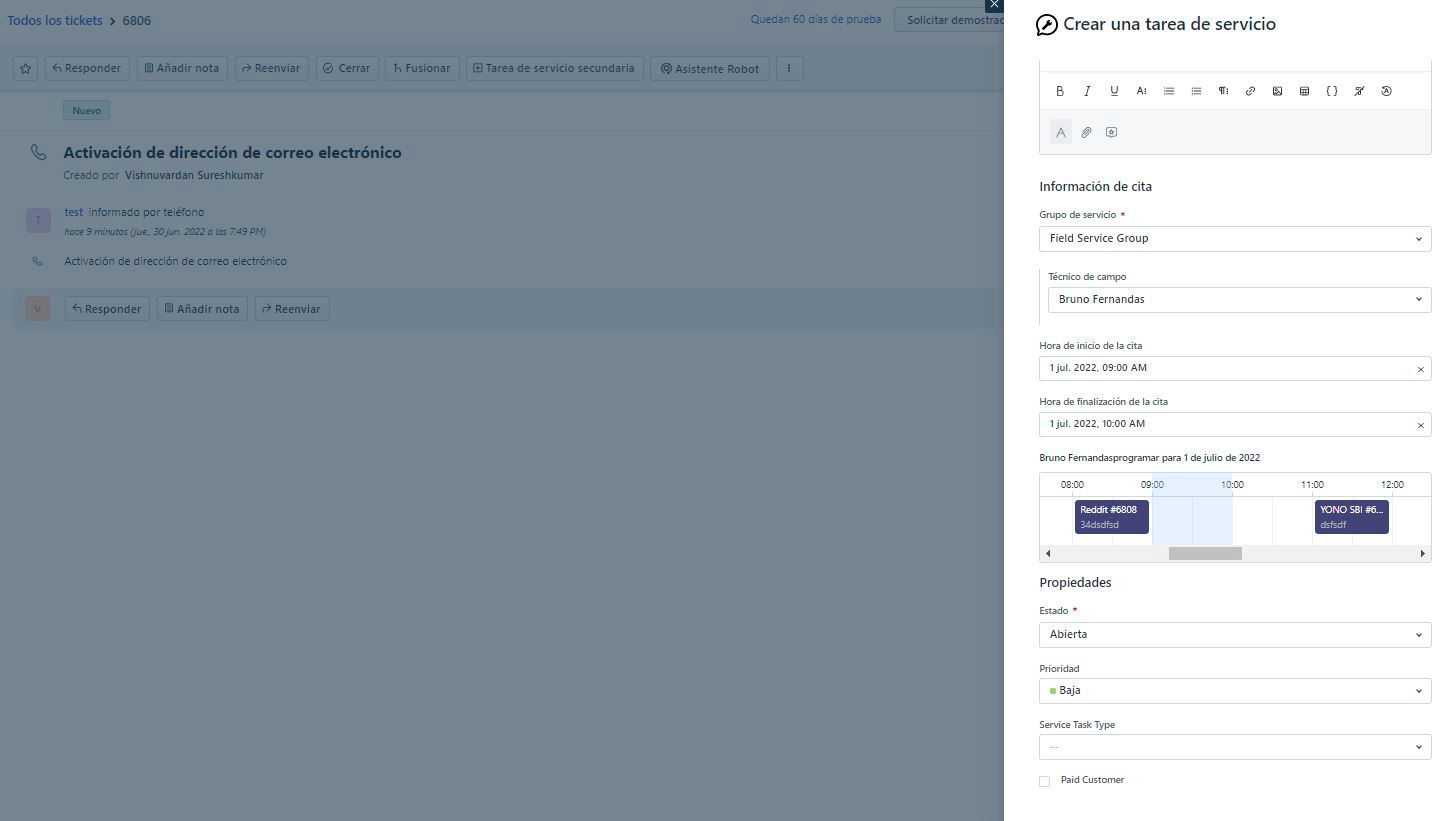
Task: Clear the Hora de inicio field with the X
Action: (x=1420, y=368)
